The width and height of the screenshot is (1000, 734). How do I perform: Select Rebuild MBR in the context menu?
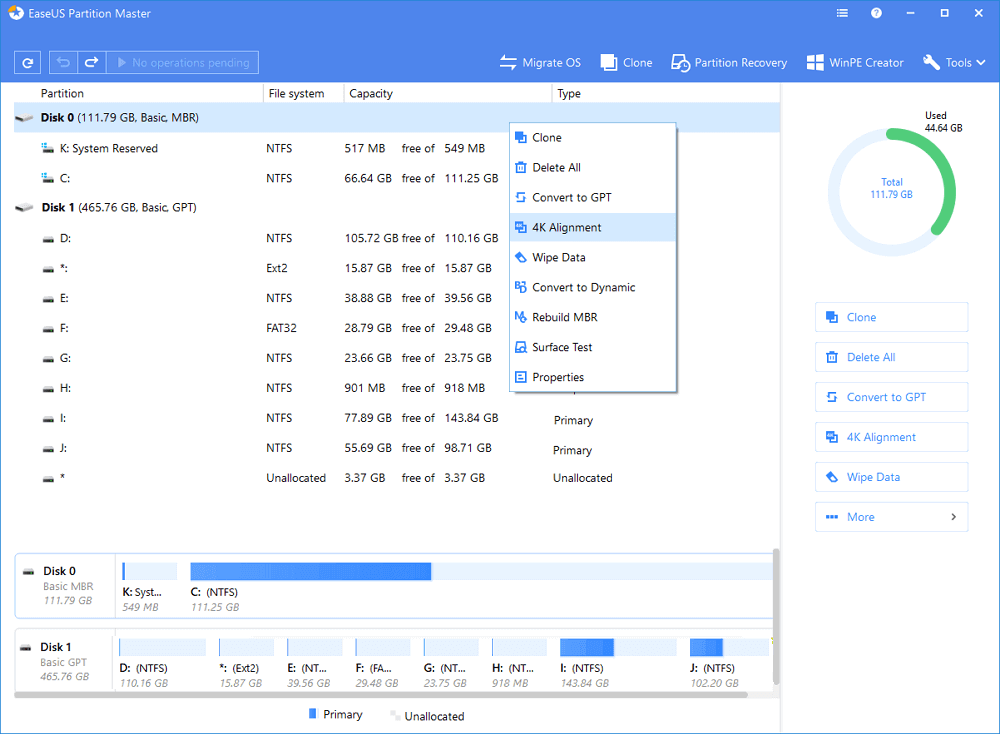pos(564,318)
